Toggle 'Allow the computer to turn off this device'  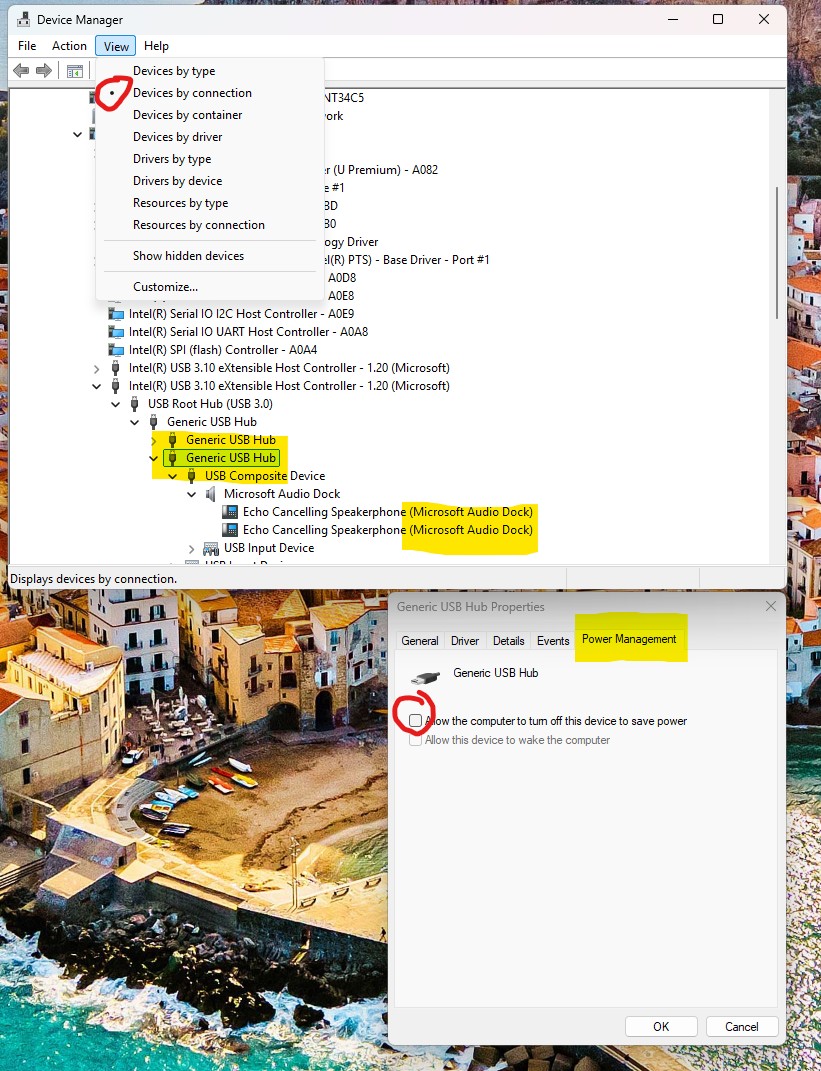click(415, 721)
